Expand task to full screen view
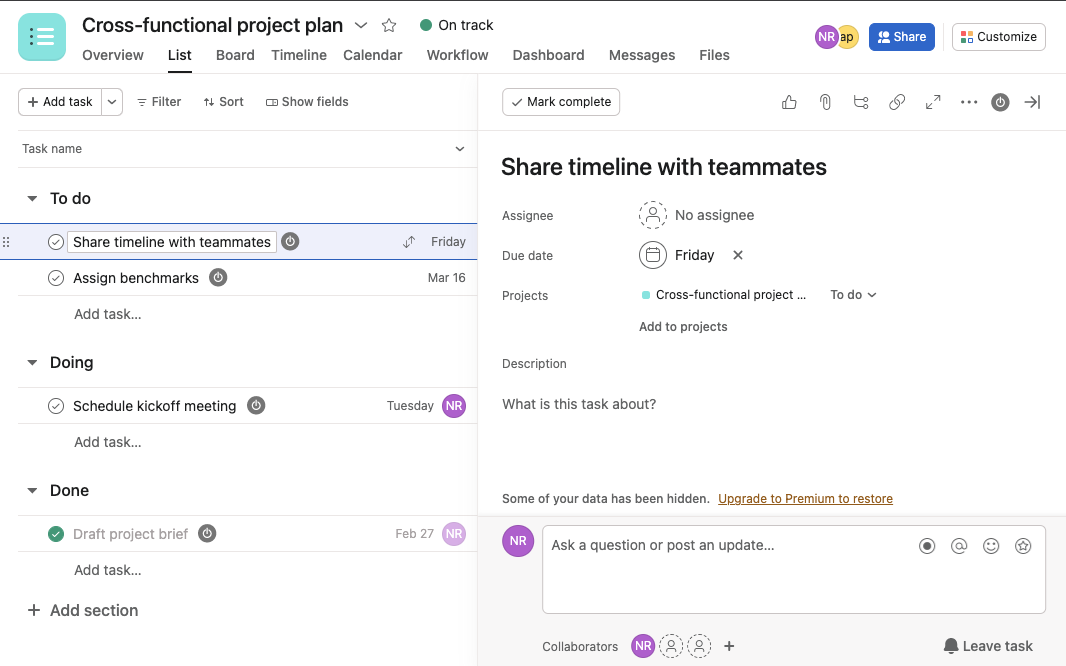The image size is (1066, 666). point(933,102)
